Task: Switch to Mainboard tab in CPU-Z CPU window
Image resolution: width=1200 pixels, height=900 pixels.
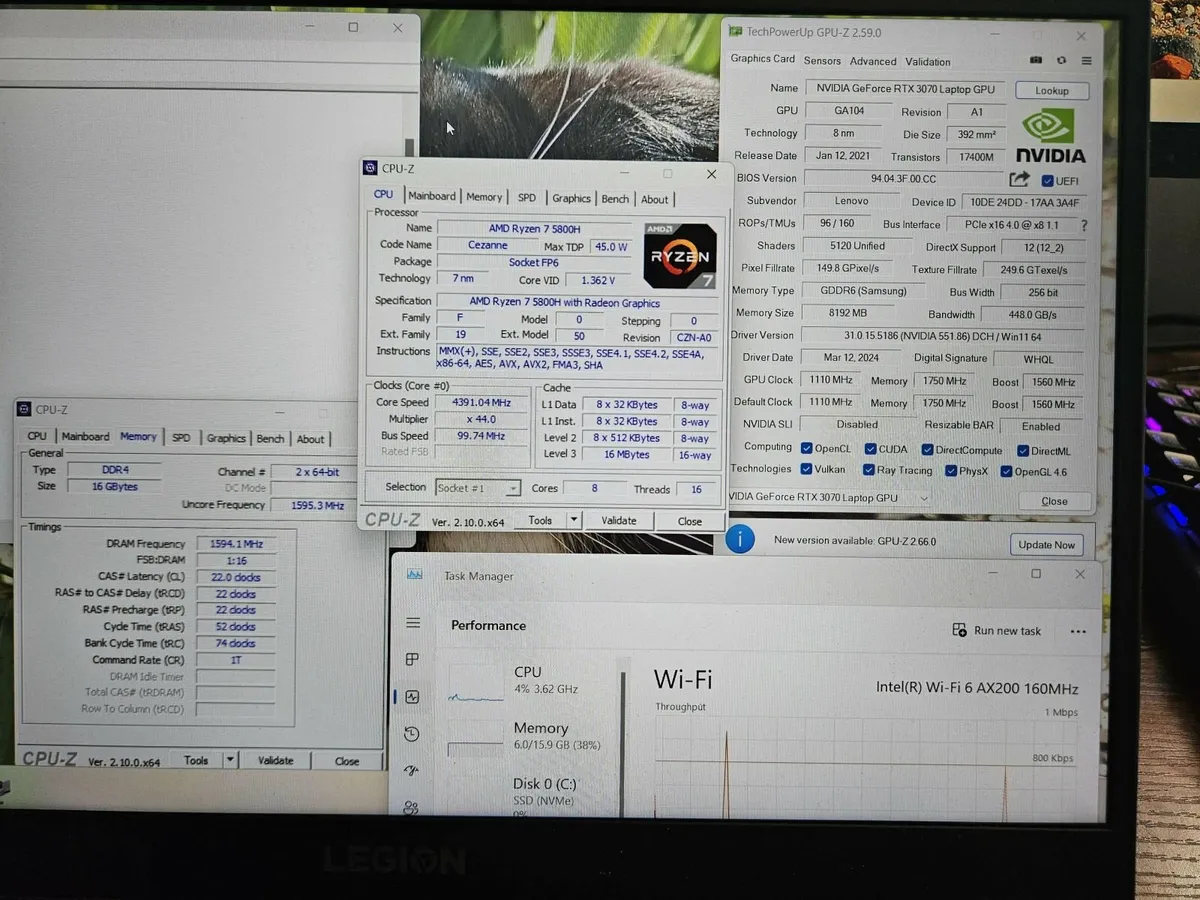Action: pyautogui.click(x=432, y=196)
